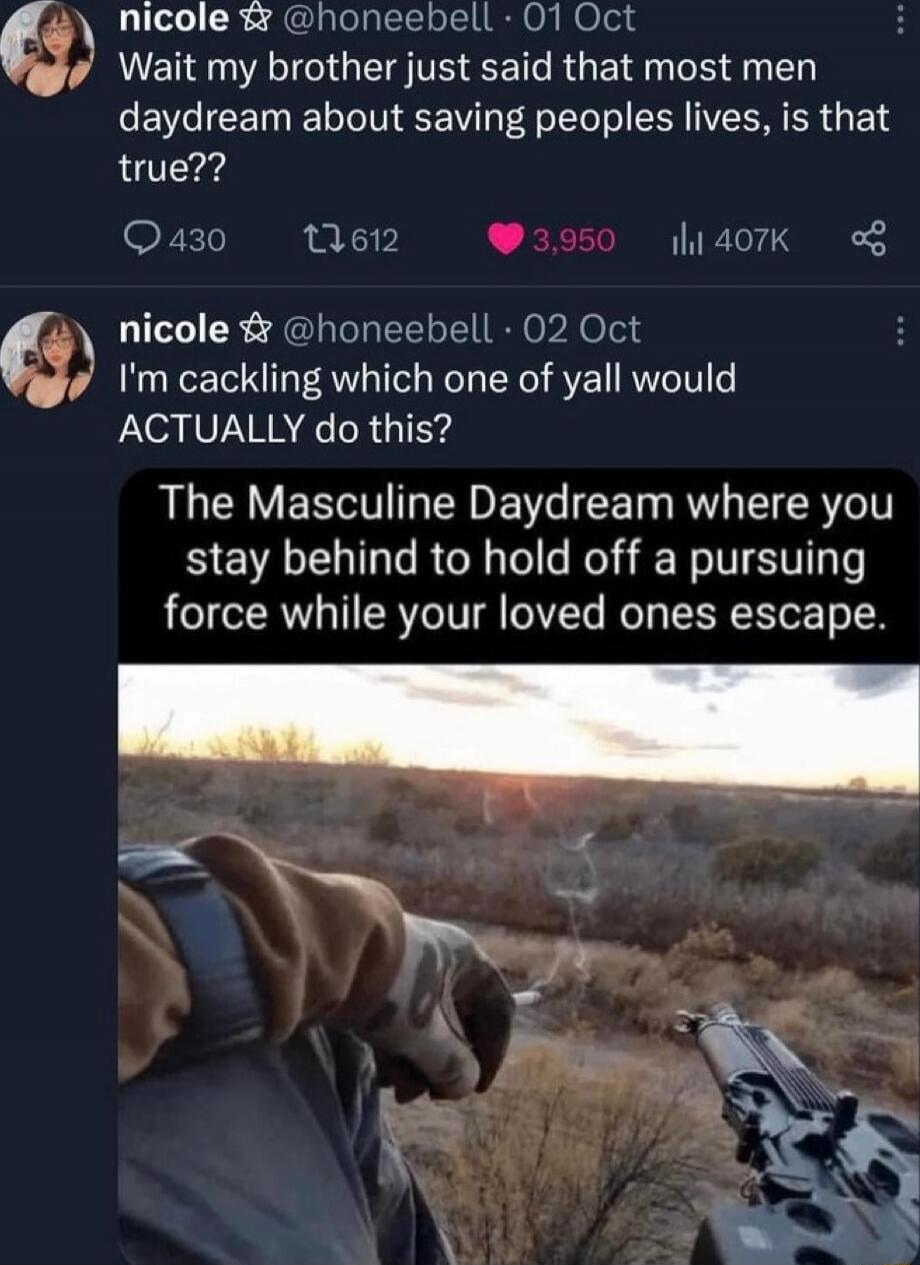920x1265 pixels.
Task: Open nicole's profile picture on second tweet
Action: coord(47,359)
